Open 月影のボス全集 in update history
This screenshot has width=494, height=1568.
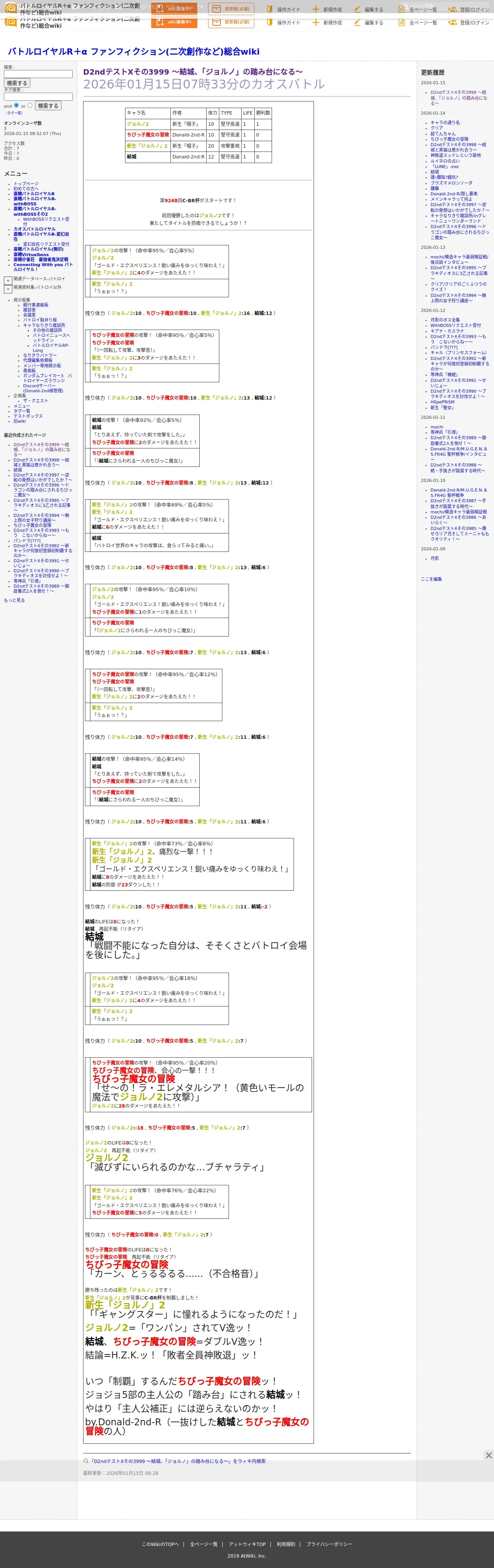[x=445, y=320]
